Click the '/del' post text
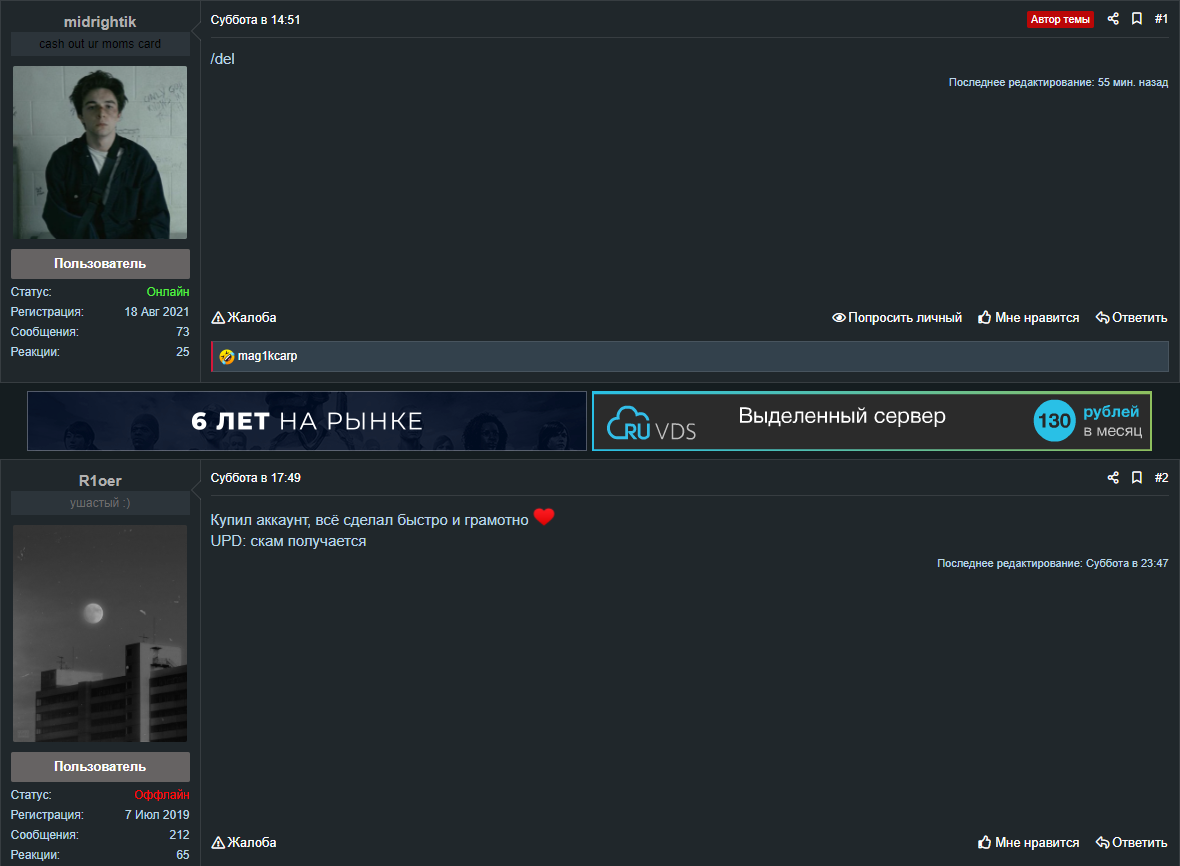The width and height of the screenshot is (1180, 866). click(x=223, y=59)
